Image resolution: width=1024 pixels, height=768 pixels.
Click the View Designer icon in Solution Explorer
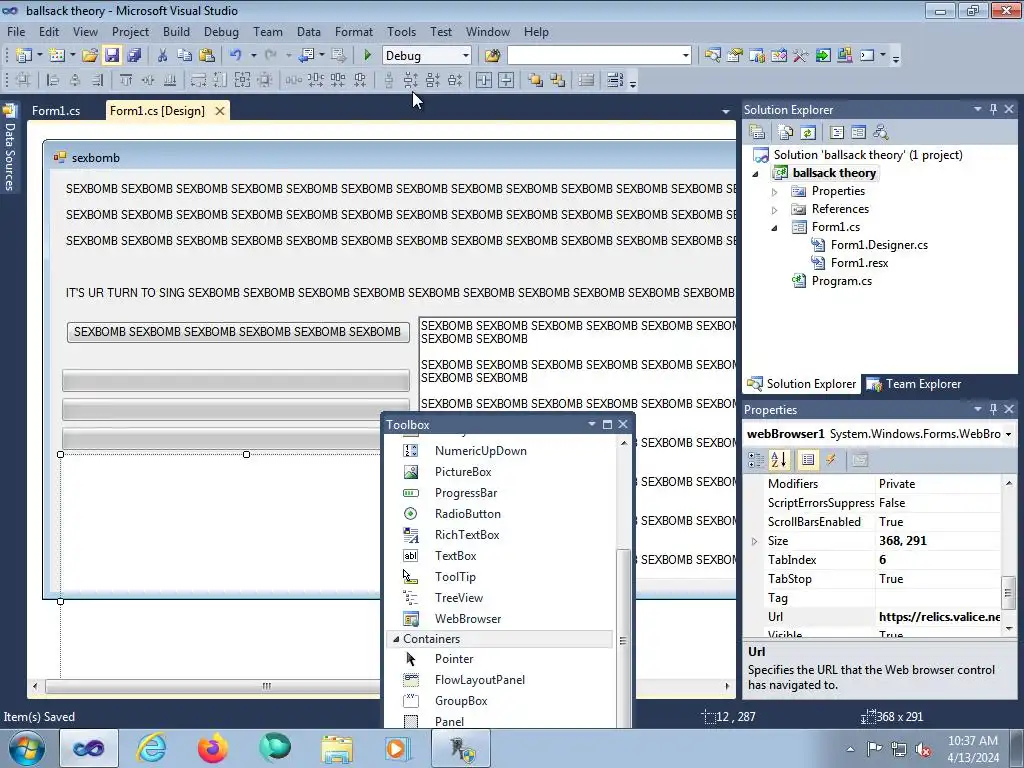[859, 133]
